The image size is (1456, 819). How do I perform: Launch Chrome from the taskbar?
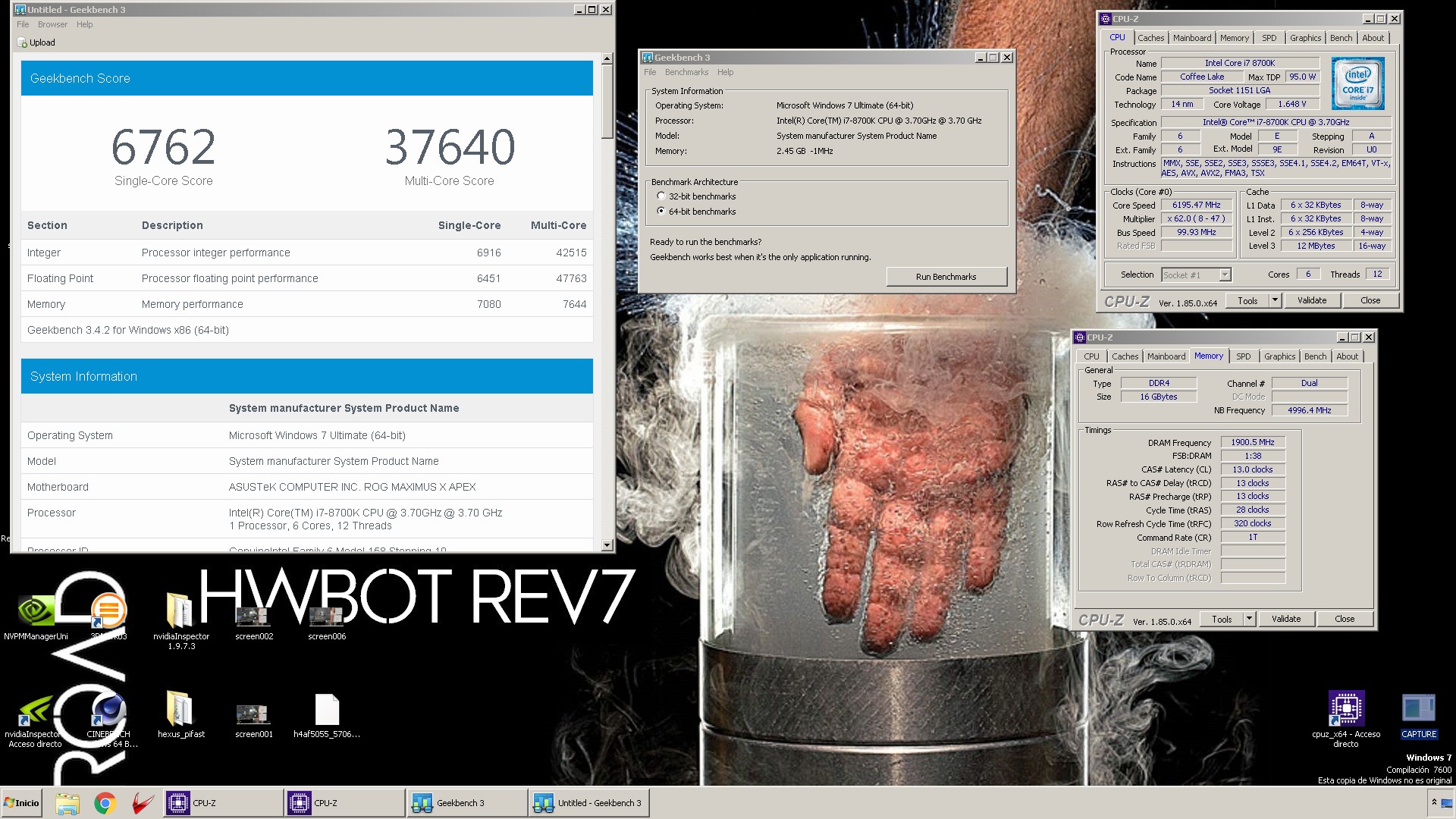[x=105, y=803]
